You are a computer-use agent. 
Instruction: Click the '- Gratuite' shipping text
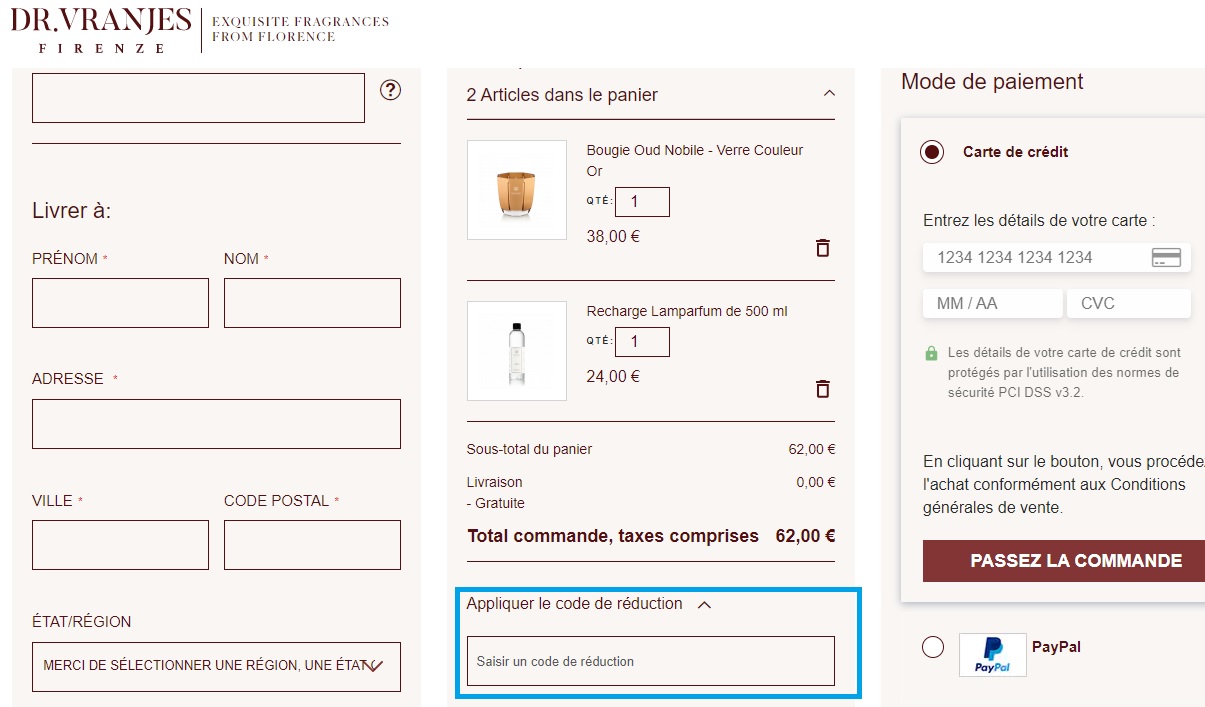(495, 503)
